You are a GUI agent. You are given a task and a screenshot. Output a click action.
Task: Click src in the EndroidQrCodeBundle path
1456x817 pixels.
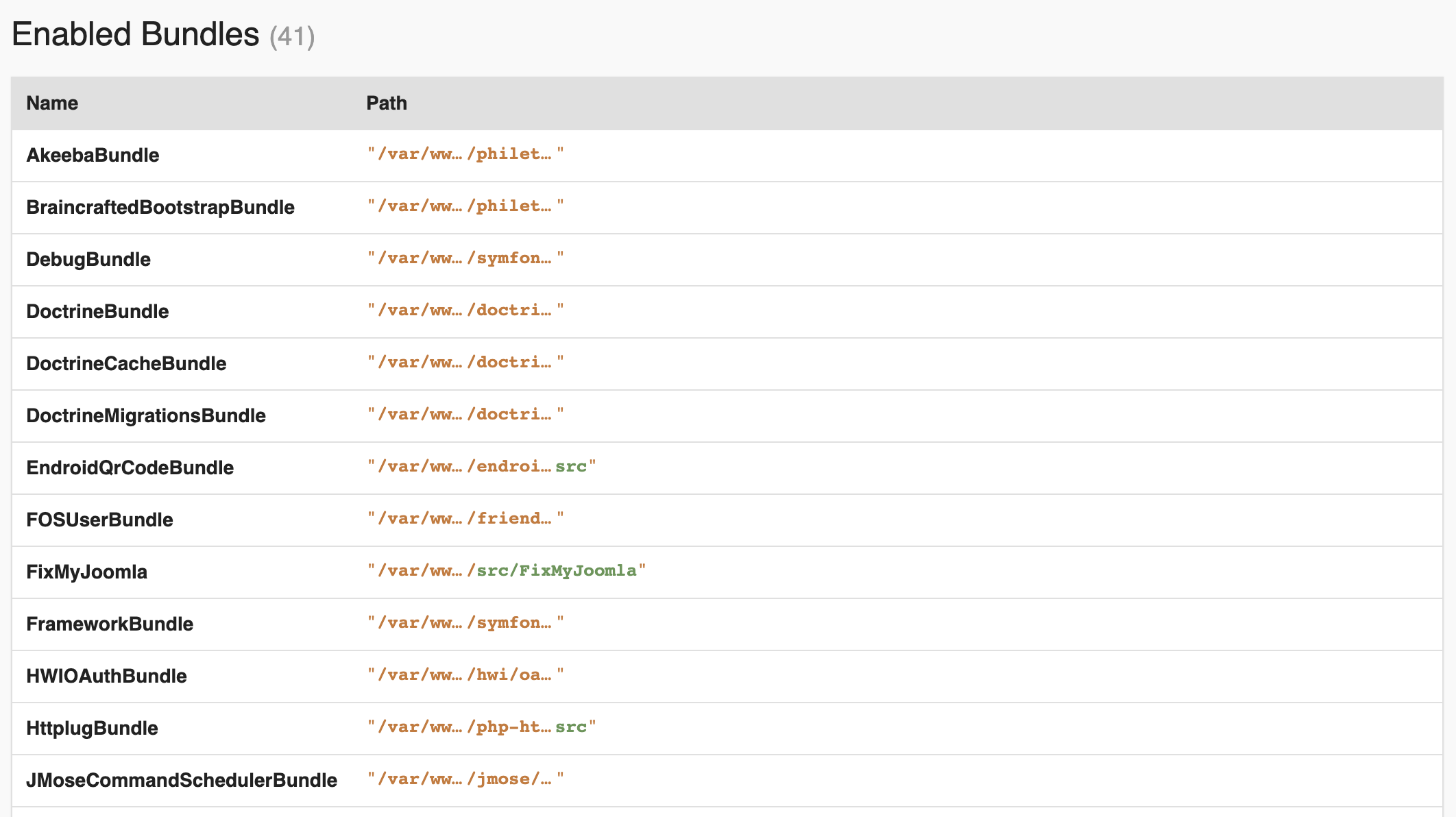tap(571, 467)
